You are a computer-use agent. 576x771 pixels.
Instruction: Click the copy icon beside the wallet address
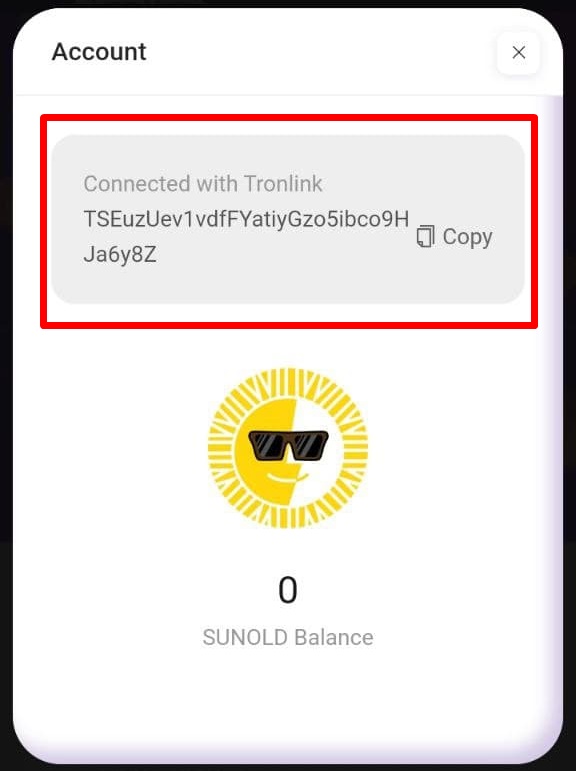(x=425, y=237)
